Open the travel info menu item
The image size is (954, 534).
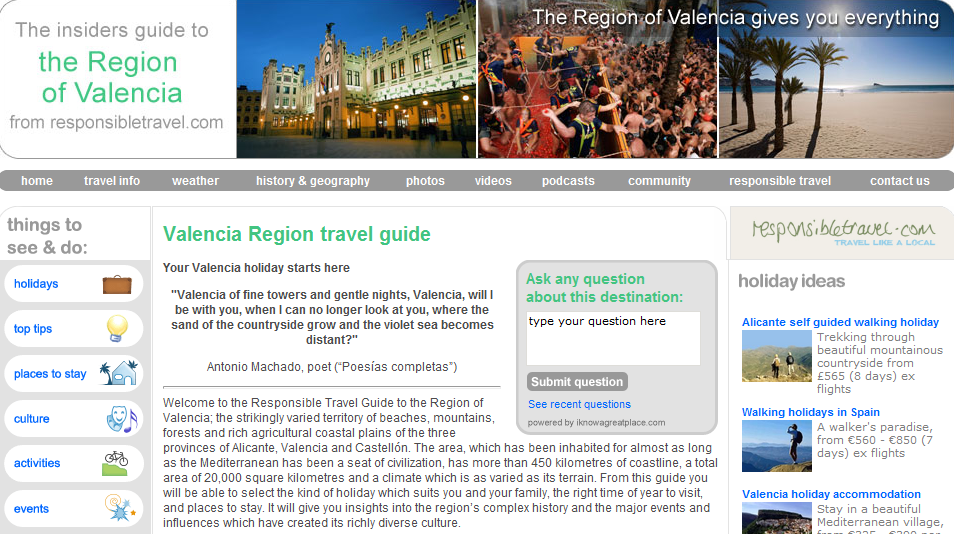(x=112, y=181)
